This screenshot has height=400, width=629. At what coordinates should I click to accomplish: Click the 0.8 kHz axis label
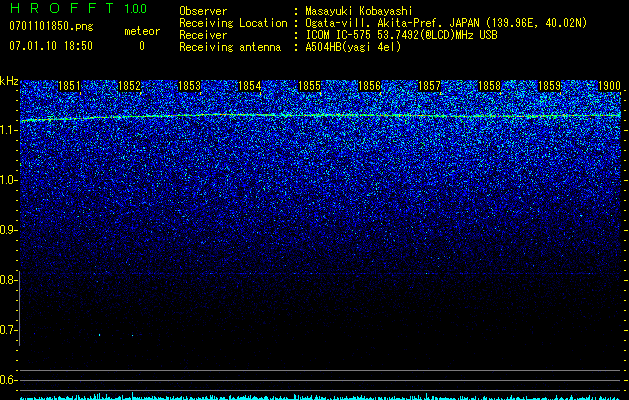(x=8, y=280)
